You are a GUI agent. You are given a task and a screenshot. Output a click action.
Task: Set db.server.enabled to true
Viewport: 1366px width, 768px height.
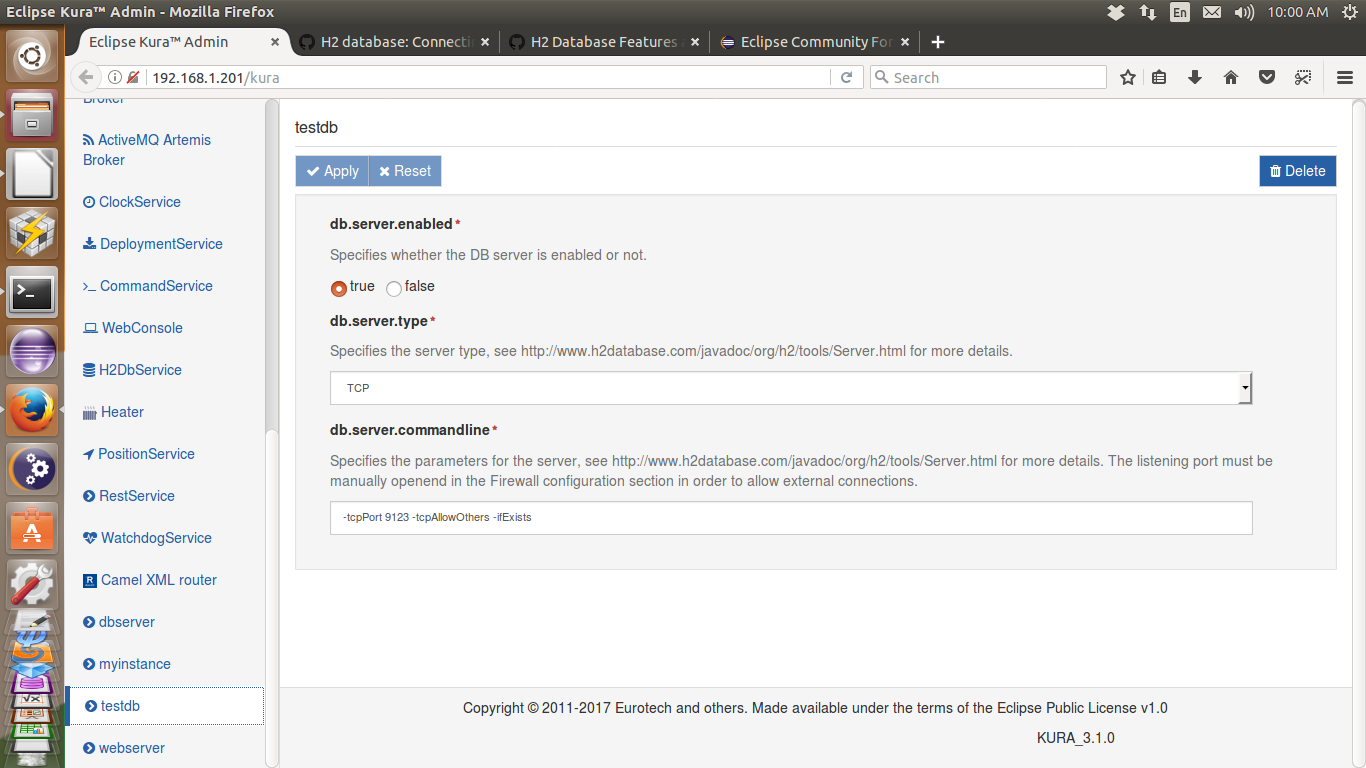tap(338, 288)
